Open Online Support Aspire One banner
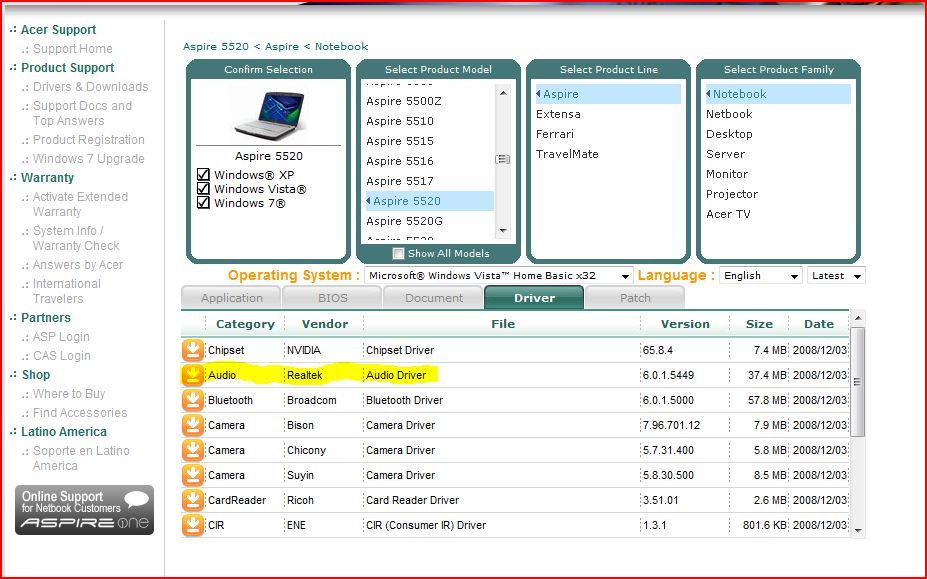This screenshot has width=927, height=579. tap(85, 510)
